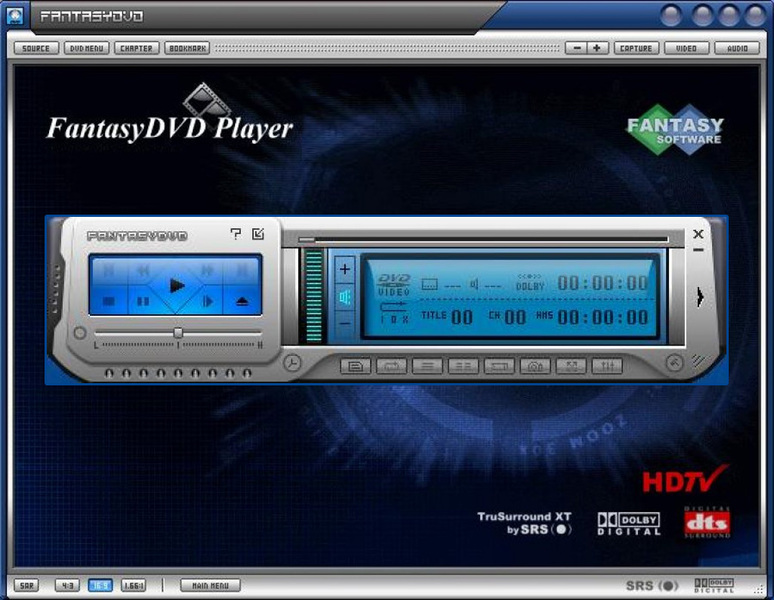774x600 pixels.
Task: Eject the disc with the Eject button
Action: pos(242,301)
